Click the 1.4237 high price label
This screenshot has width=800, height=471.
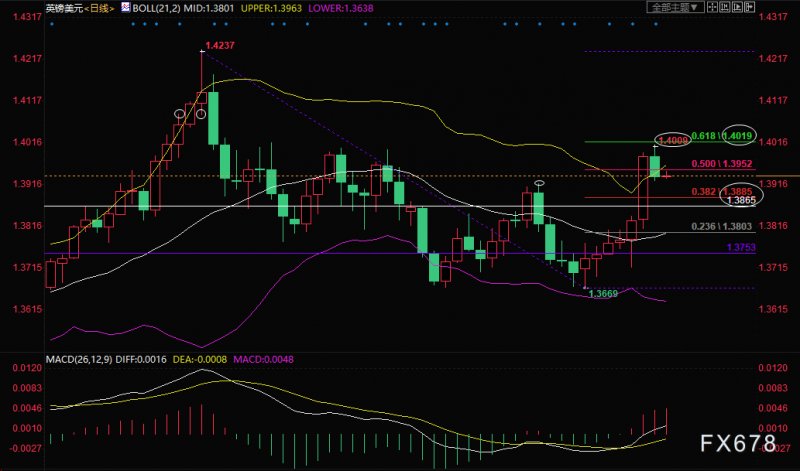click(x=220, y=45)
